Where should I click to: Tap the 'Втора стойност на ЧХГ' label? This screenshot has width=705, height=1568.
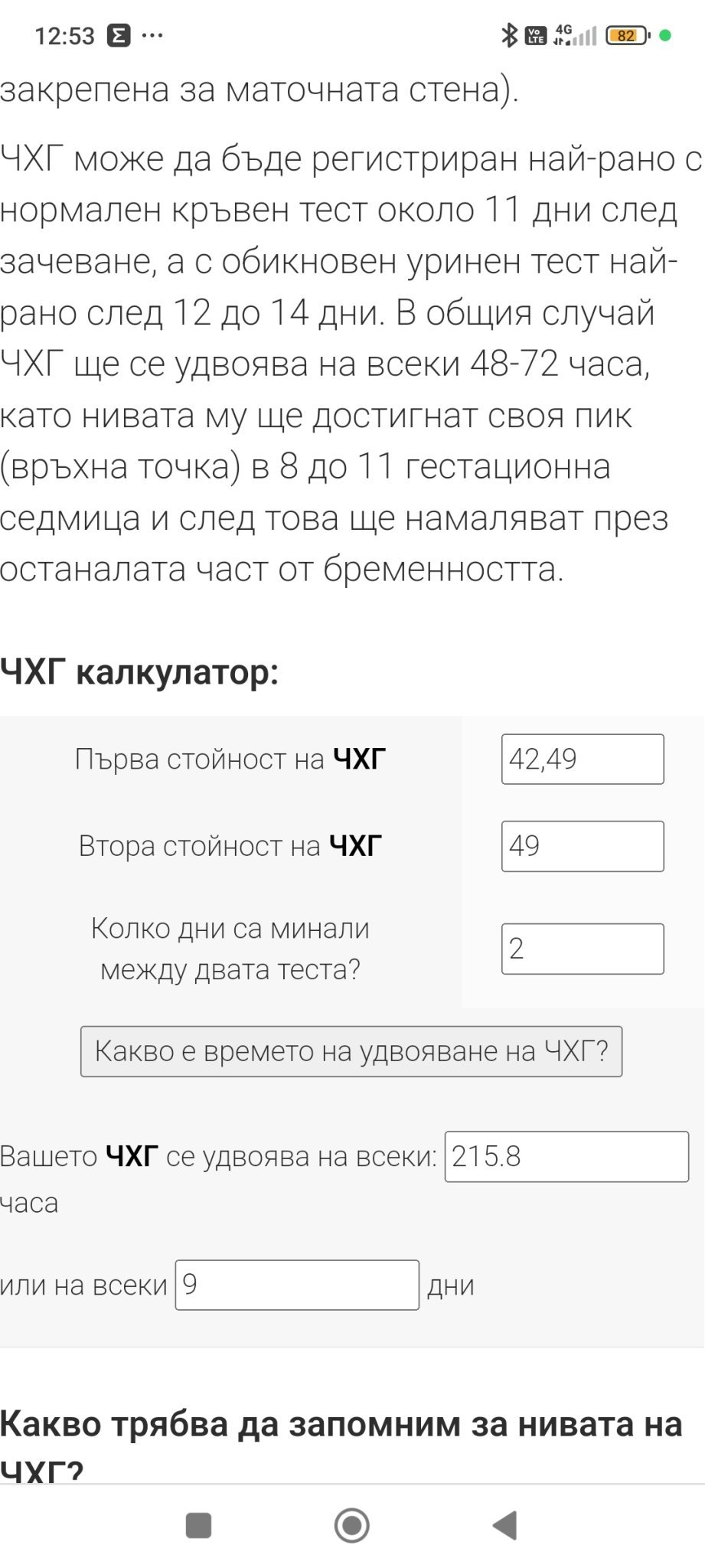(230, 846)
